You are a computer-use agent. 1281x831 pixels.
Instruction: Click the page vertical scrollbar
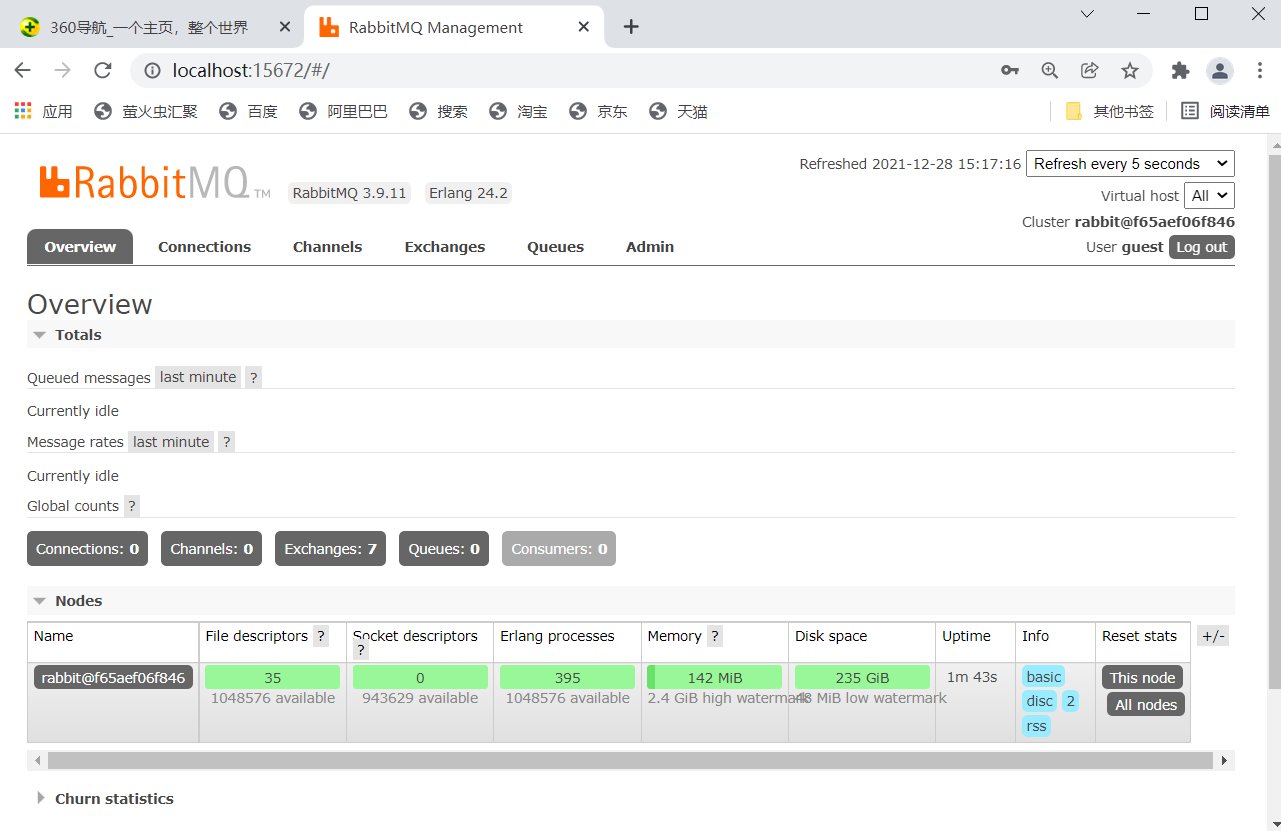click(x=1275, y=420)
